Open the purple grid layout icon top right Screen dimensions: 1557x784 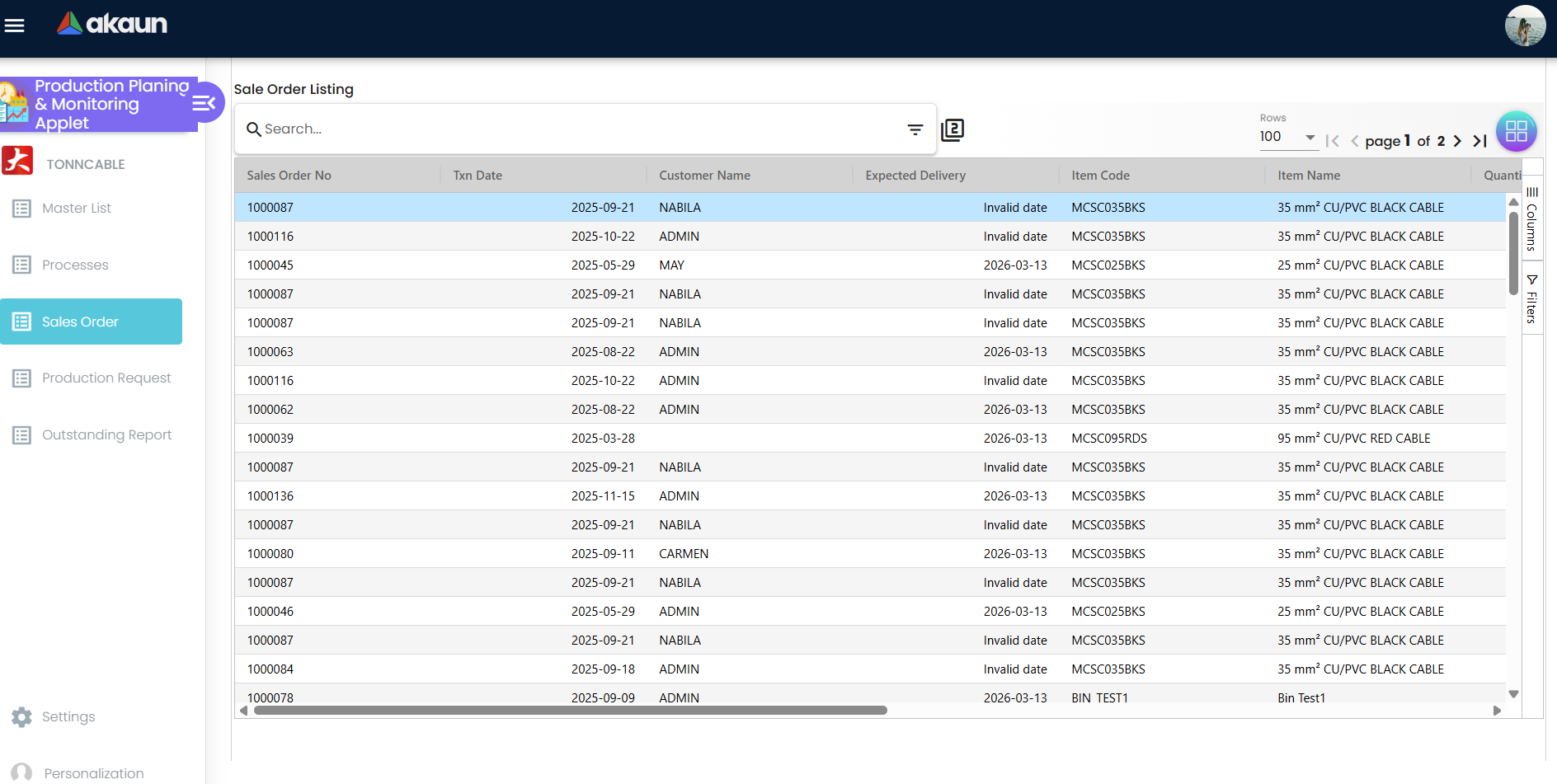tap(1517, 131)
